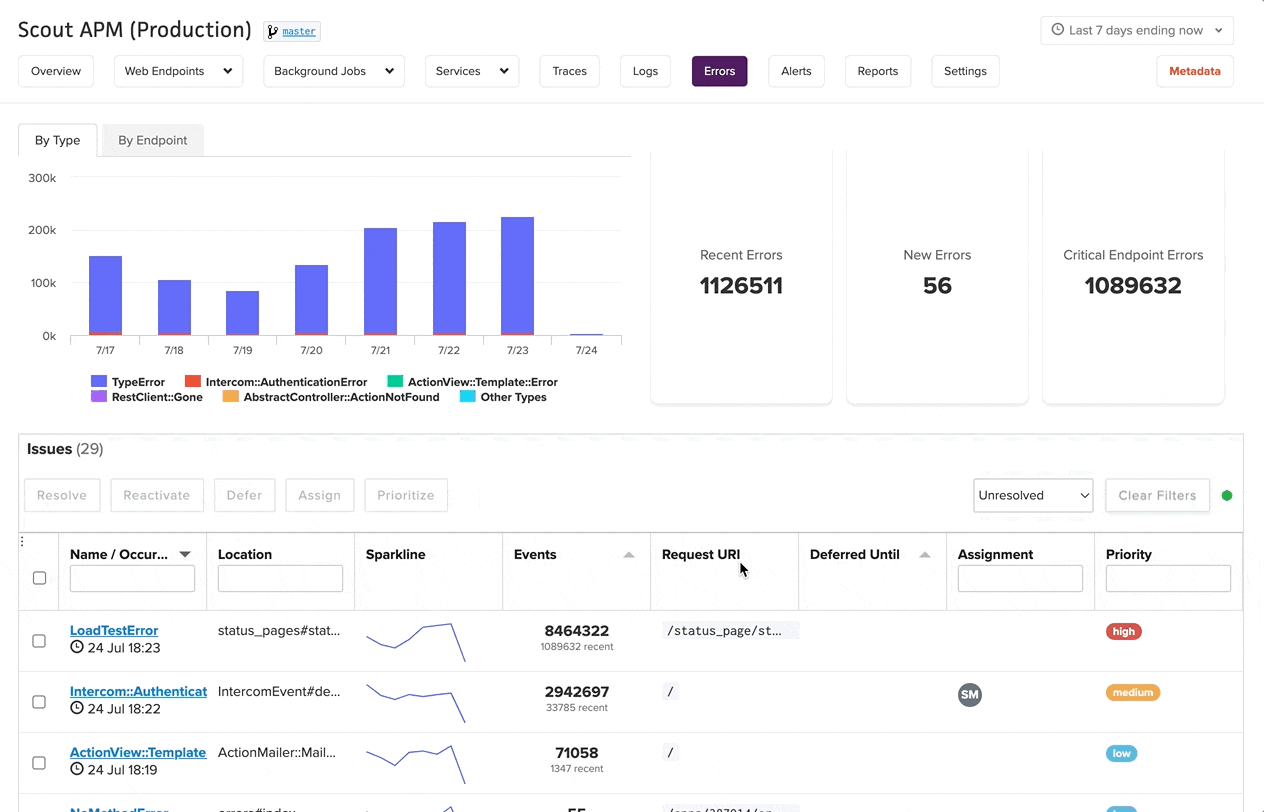Select the Errors nav button
The height and width of the screenshot is (812, 1264).
coord(719,71)
